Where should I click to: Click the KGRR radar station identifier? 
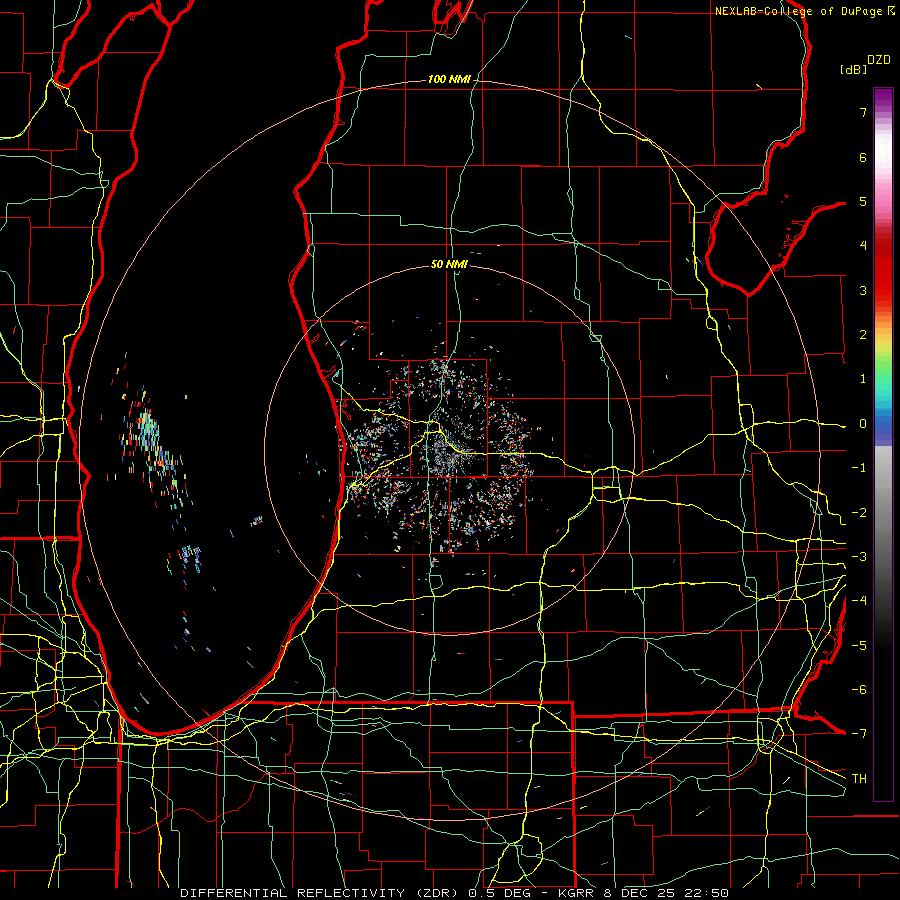(x=577, y=893)
